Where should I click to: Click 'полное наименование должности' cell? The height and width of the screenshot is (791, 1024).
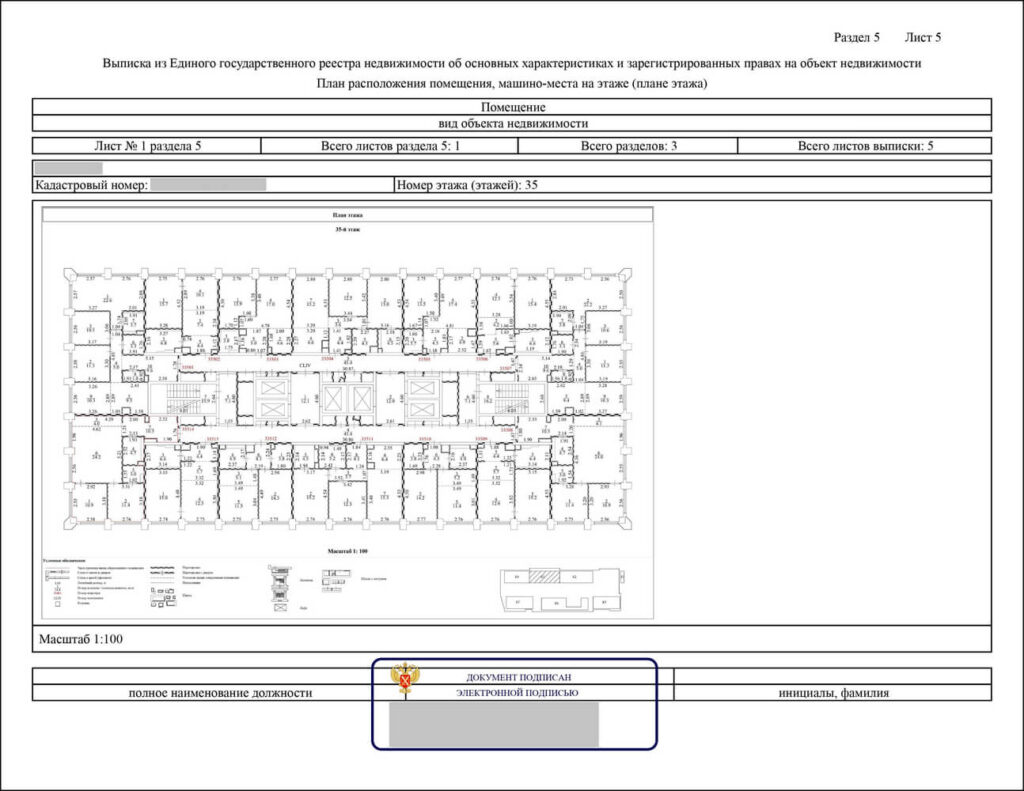coord(220,692)
